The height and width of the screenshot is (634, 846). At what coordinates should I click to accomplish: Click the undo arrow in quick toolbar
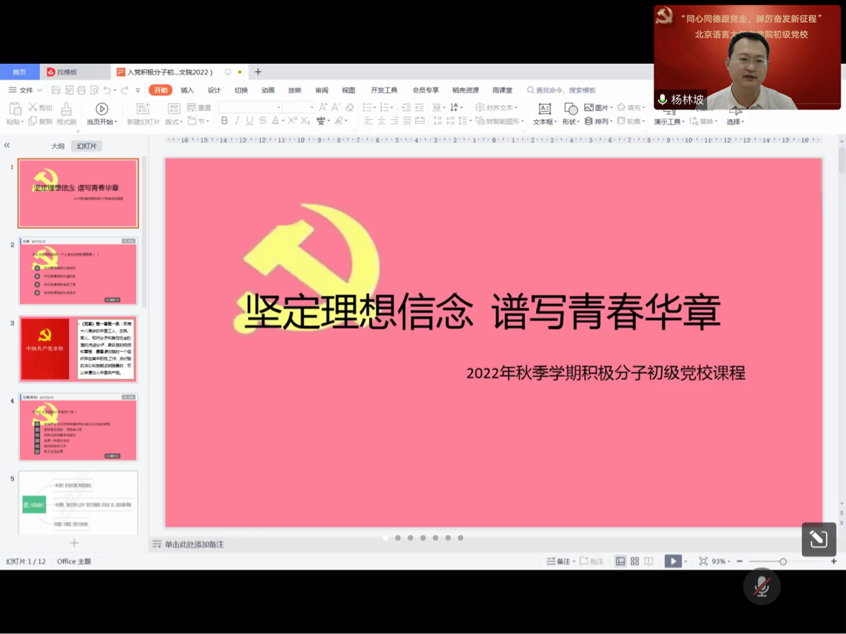pyautogui.click(x=108, y=90)
